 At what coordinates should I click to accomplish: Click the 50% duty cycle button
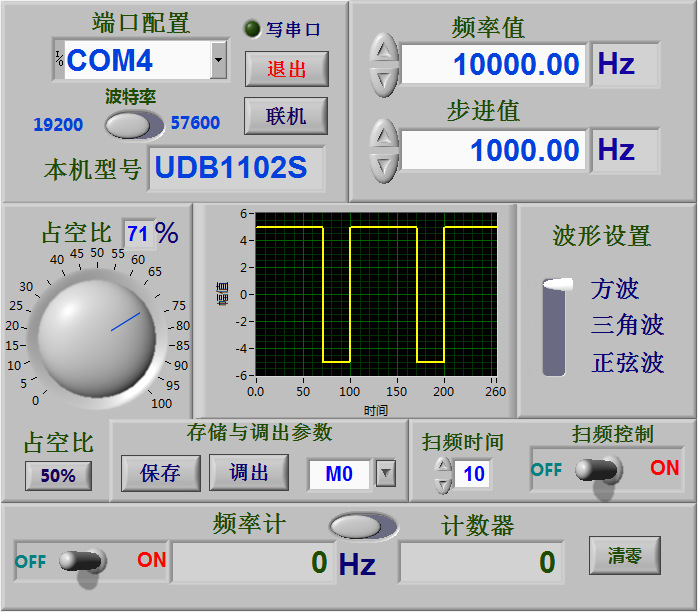coord(58,476)
